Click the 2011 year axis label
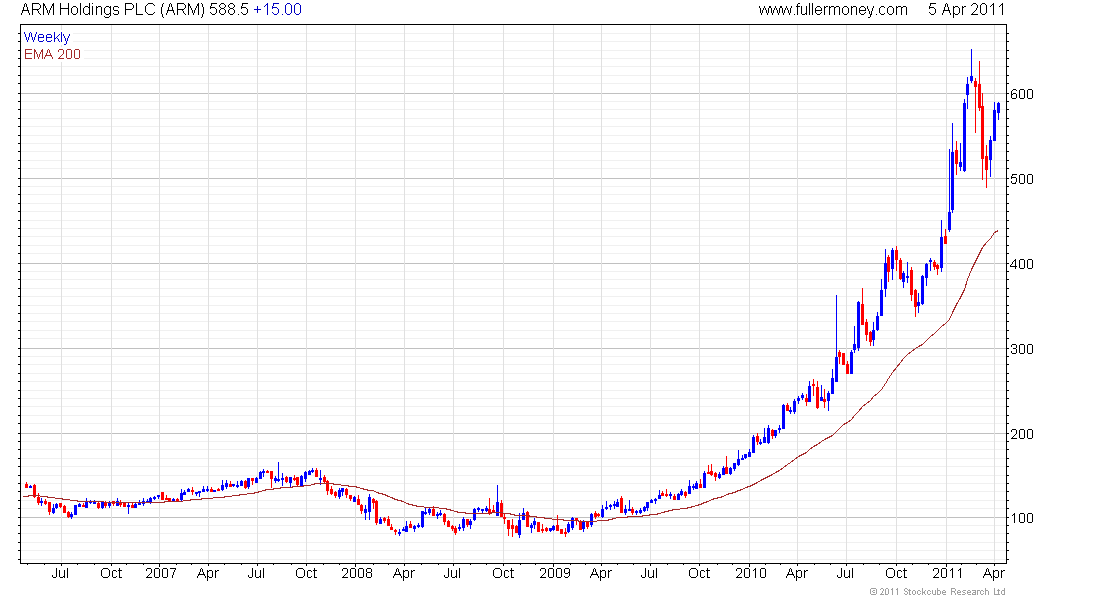 point(948,573)
